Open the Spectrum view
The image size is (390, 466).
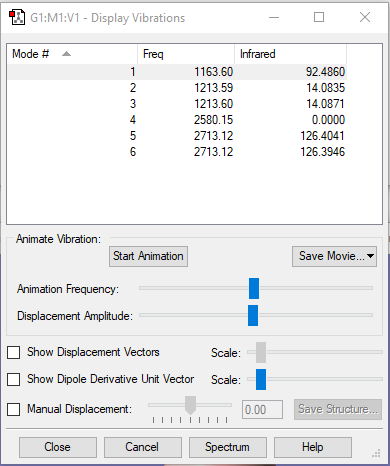click(x=228, y=447)
